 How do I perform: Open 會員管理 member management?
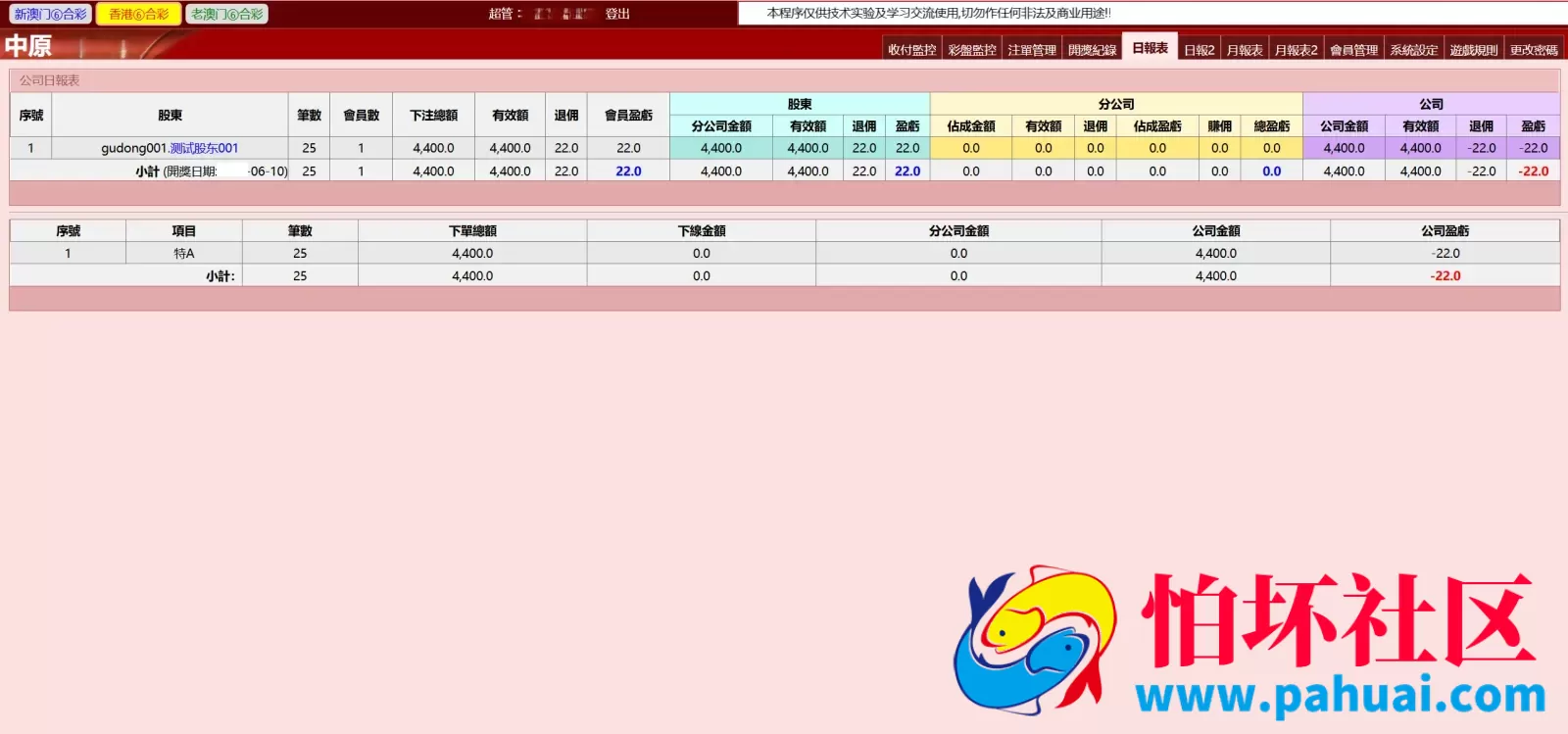coord(1353,50)
